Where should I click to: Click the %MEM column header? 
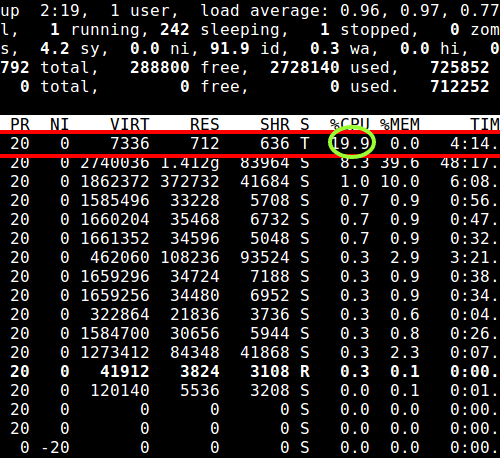pos(399,124)
